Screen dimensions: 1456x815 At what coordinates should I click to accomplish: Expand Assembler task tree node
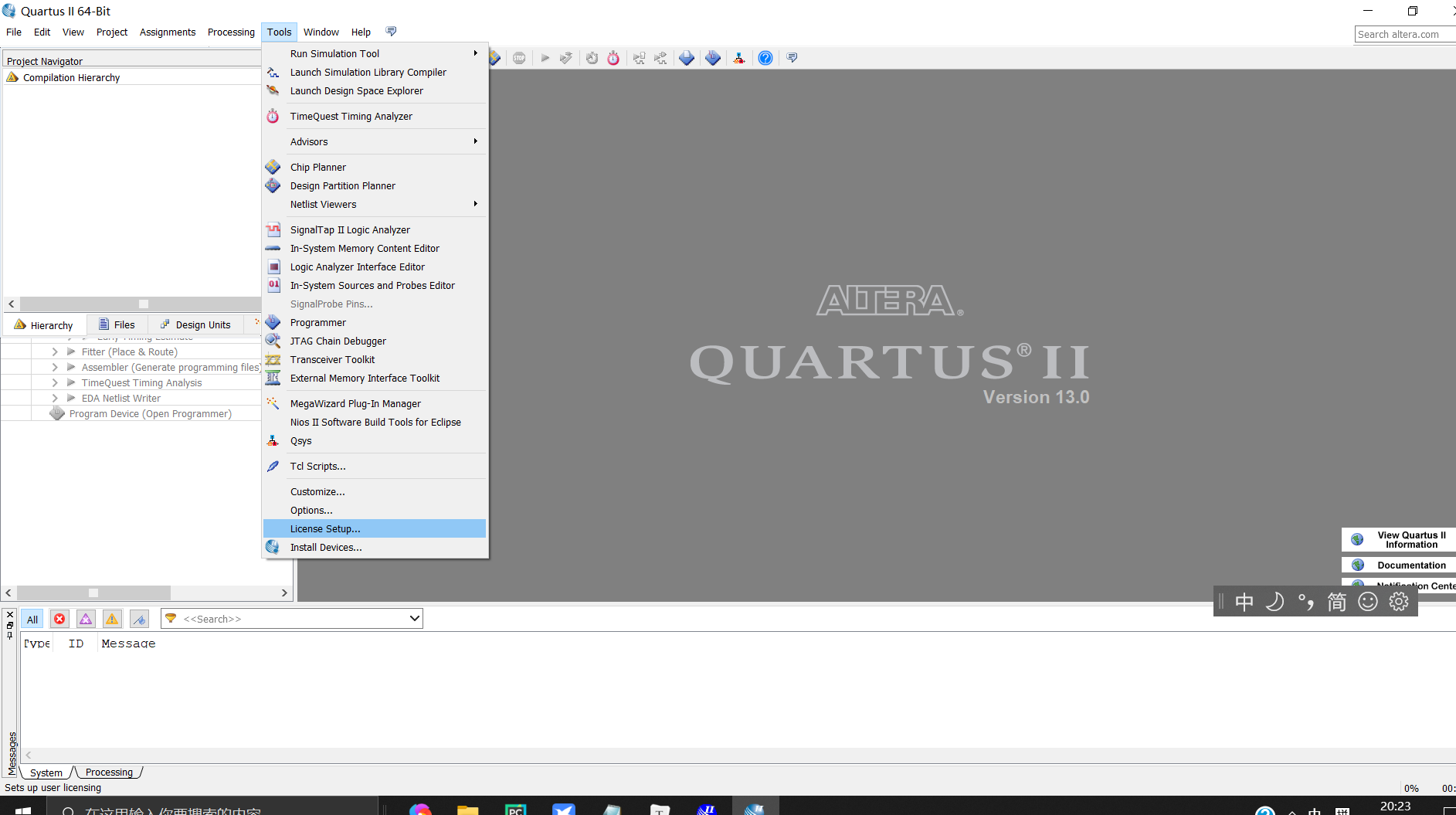point(55,368)
